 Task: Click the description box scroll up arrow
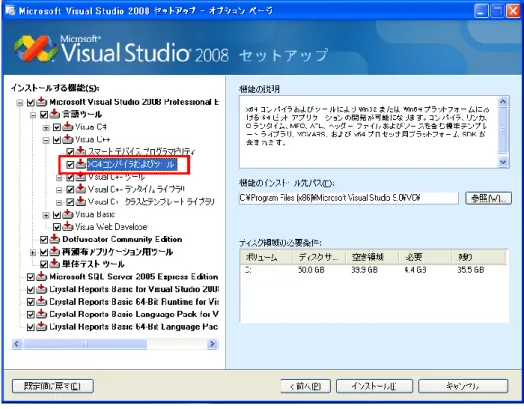click(x=503, y=102)
